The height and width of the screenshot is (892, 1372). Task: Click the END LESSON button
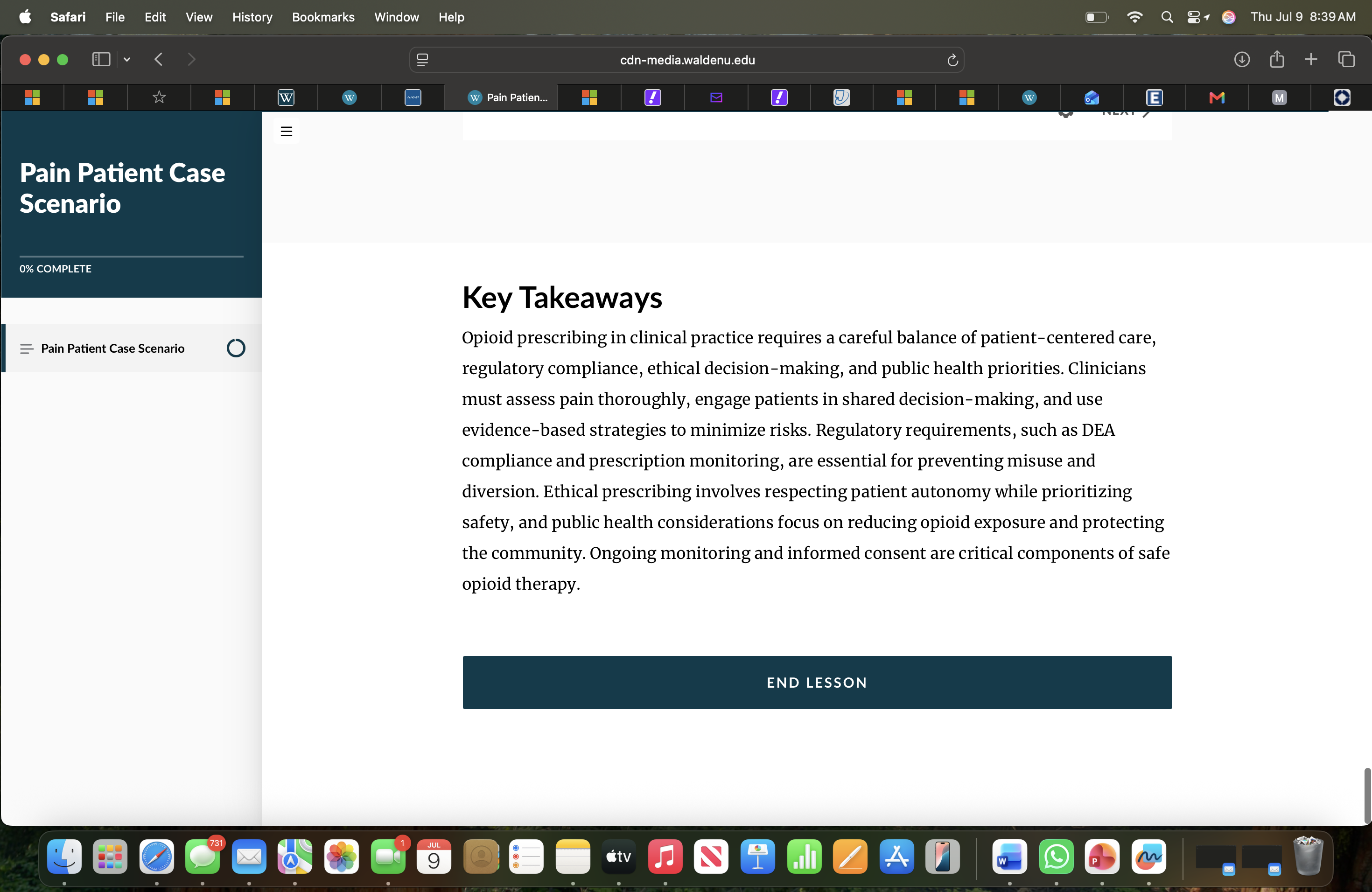[817, 682]
